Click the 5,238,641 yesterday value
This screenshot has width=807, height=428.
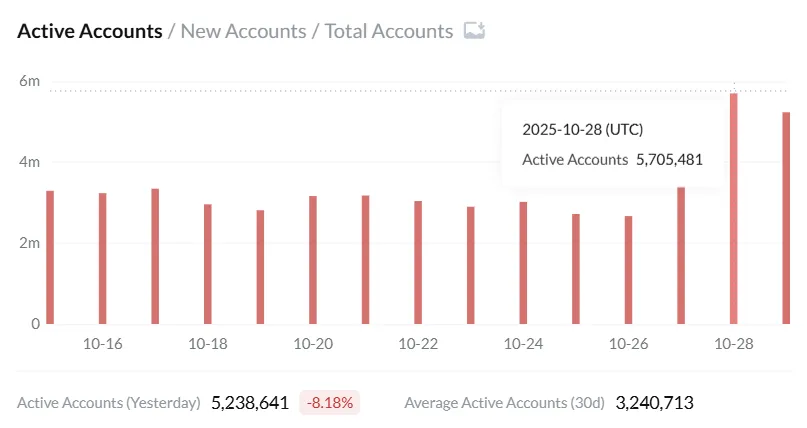click(250, 403)
